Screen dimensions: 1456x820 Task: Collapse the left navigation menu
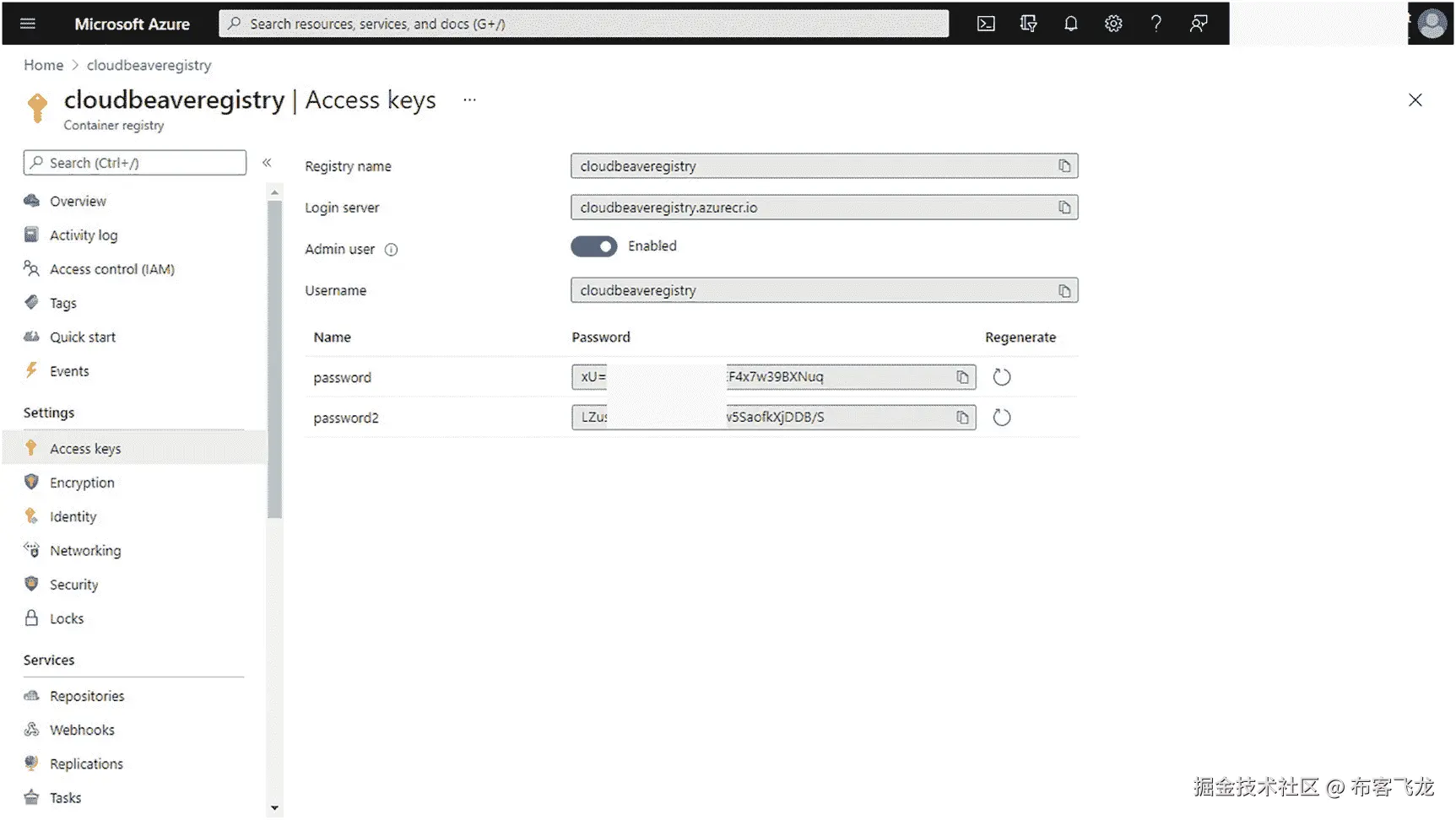267,163
